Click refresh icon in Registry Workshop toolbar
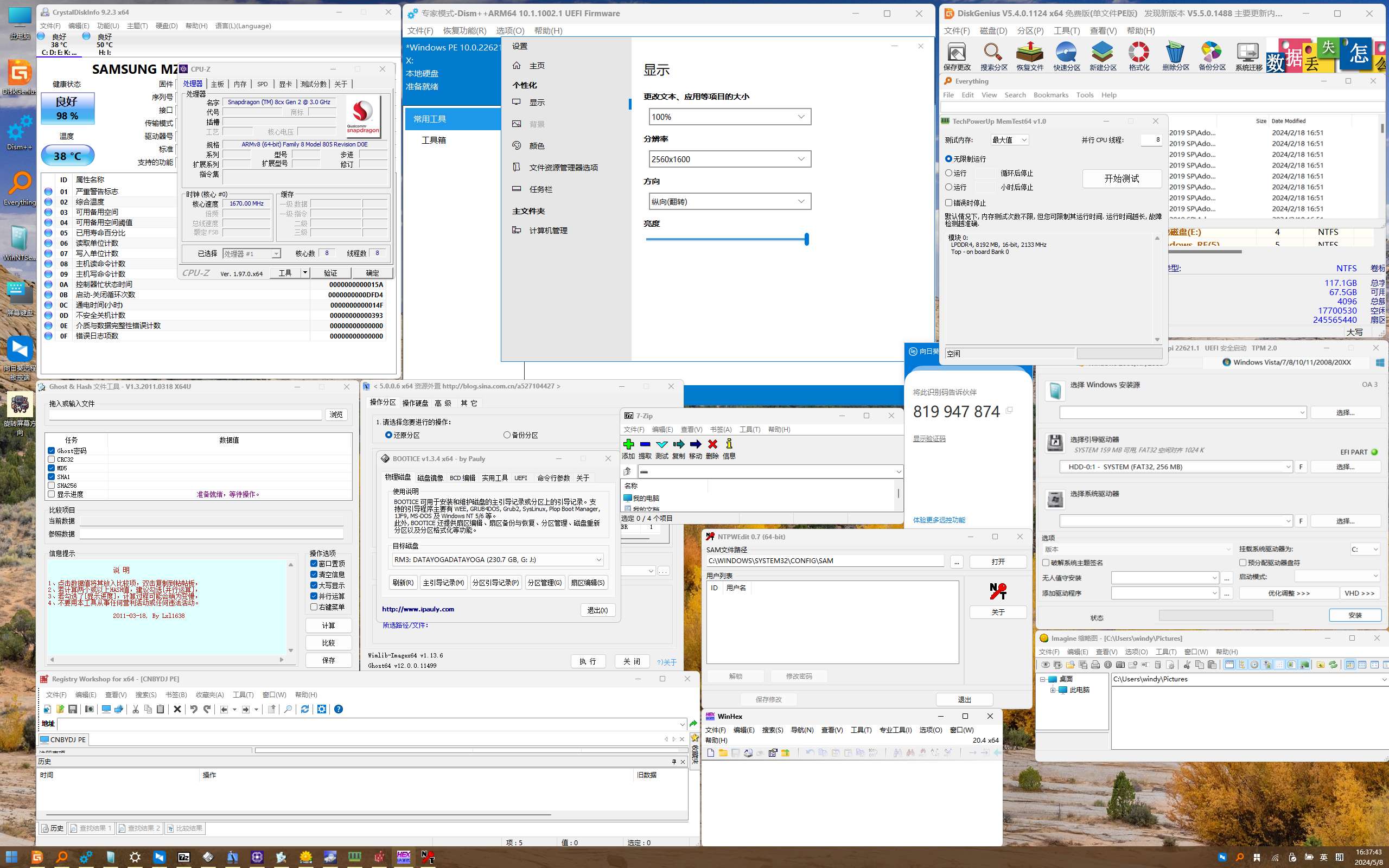This screenshot has width=1389, height=868. pos(305,709)
